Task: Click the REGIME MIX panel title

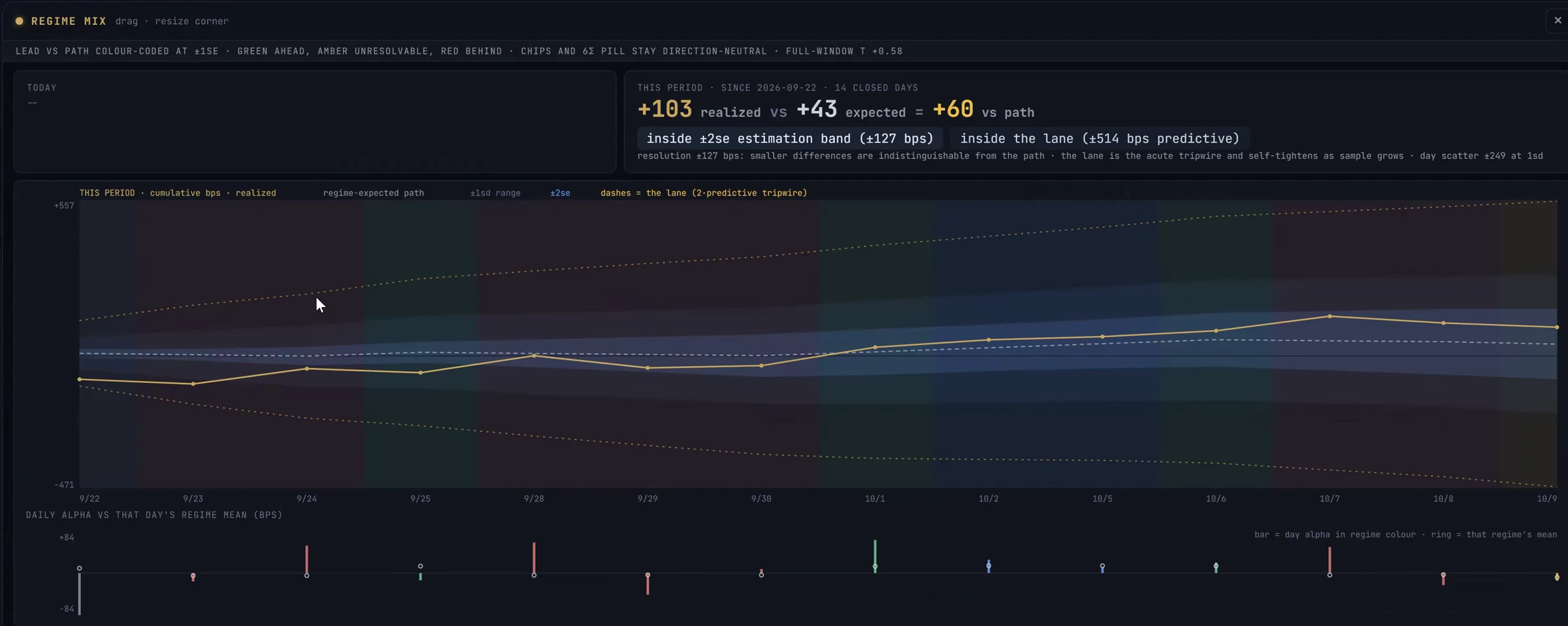Action: 69,21
